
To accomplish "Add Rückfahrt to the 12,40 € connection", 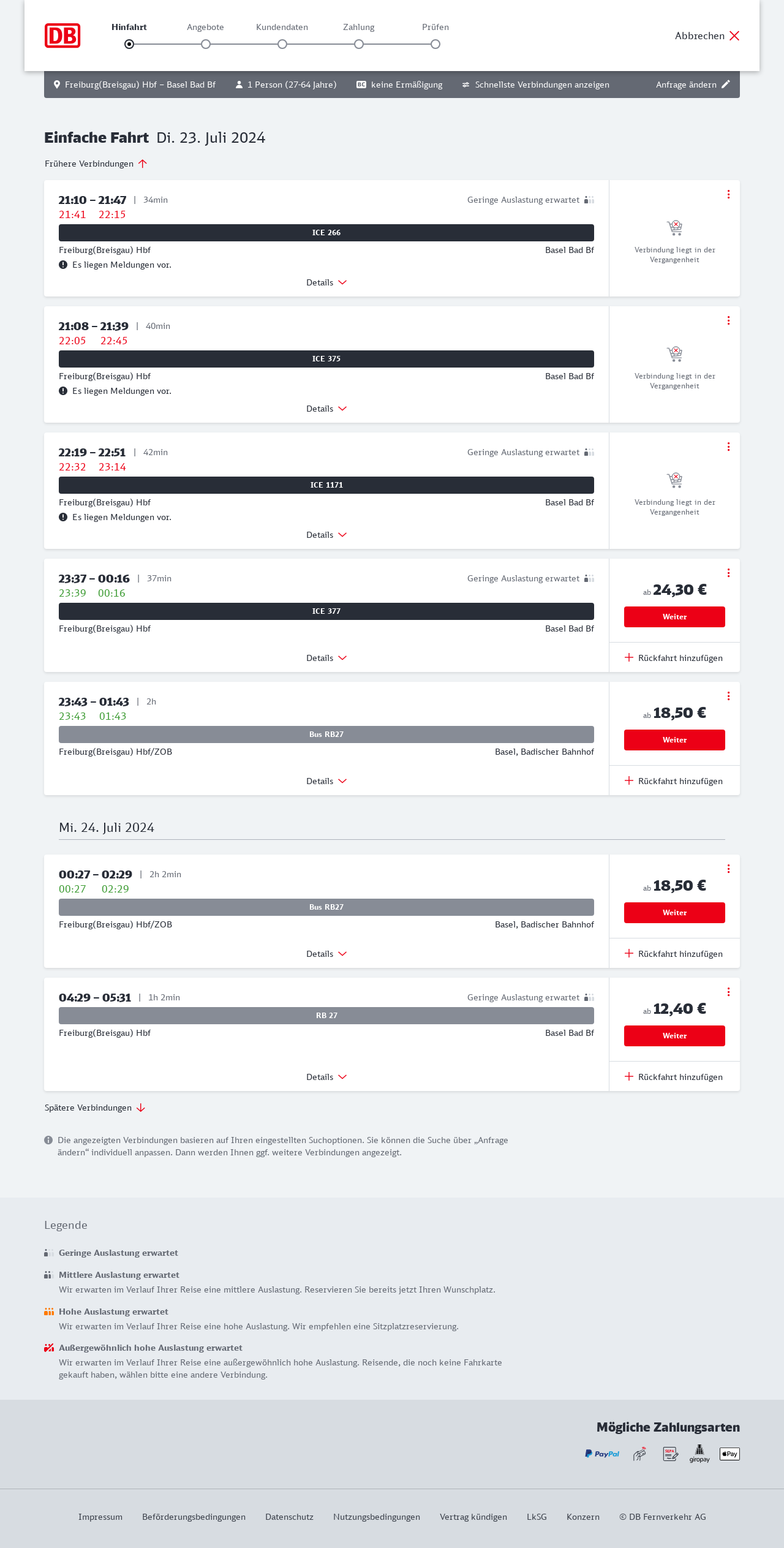I will 674,1077.
